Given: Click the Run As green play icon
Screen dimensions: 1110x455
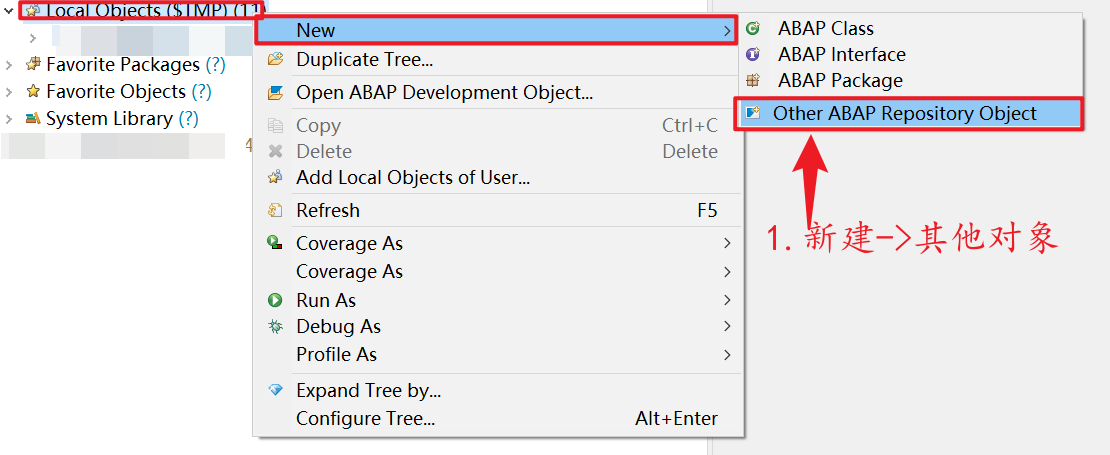Looking at the screenshot, I should click(x=275, y=300).
